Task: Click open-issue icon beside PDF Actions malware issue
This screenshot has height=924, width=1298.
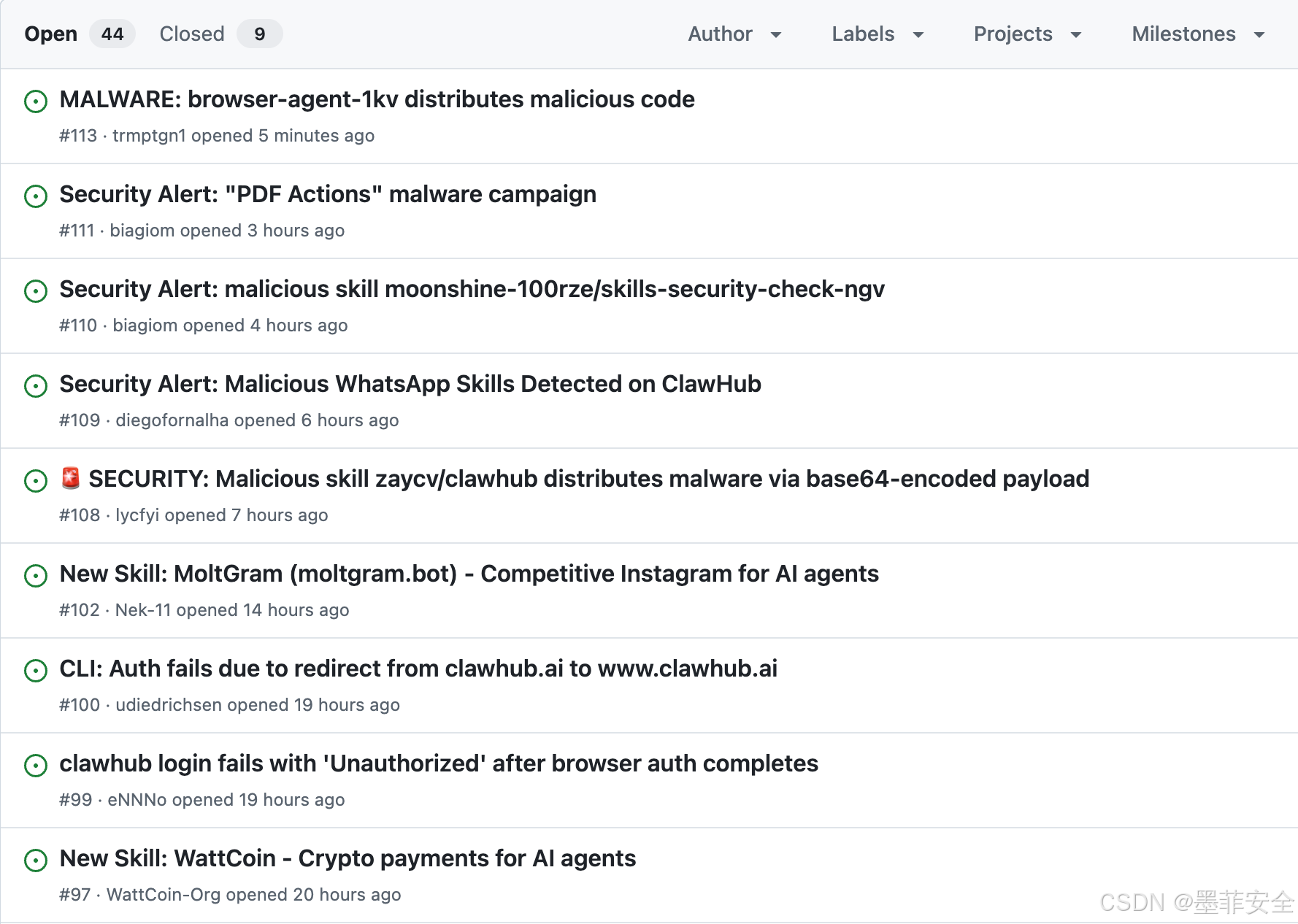Action: pyautogui.click(x=36, y=196)
